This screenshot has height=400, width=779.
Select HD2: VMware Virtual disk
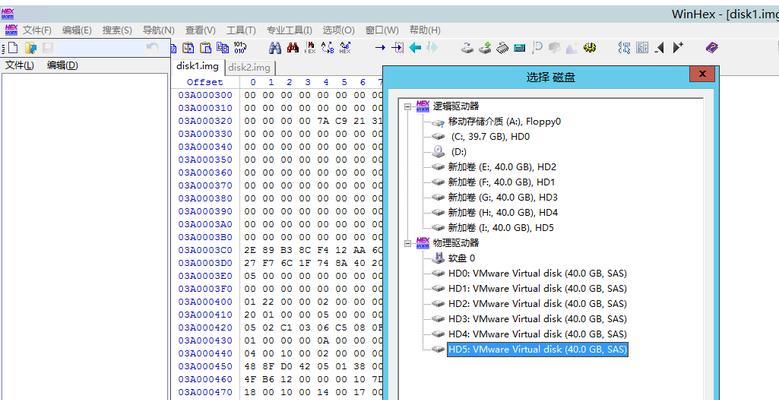pos(537,304)
